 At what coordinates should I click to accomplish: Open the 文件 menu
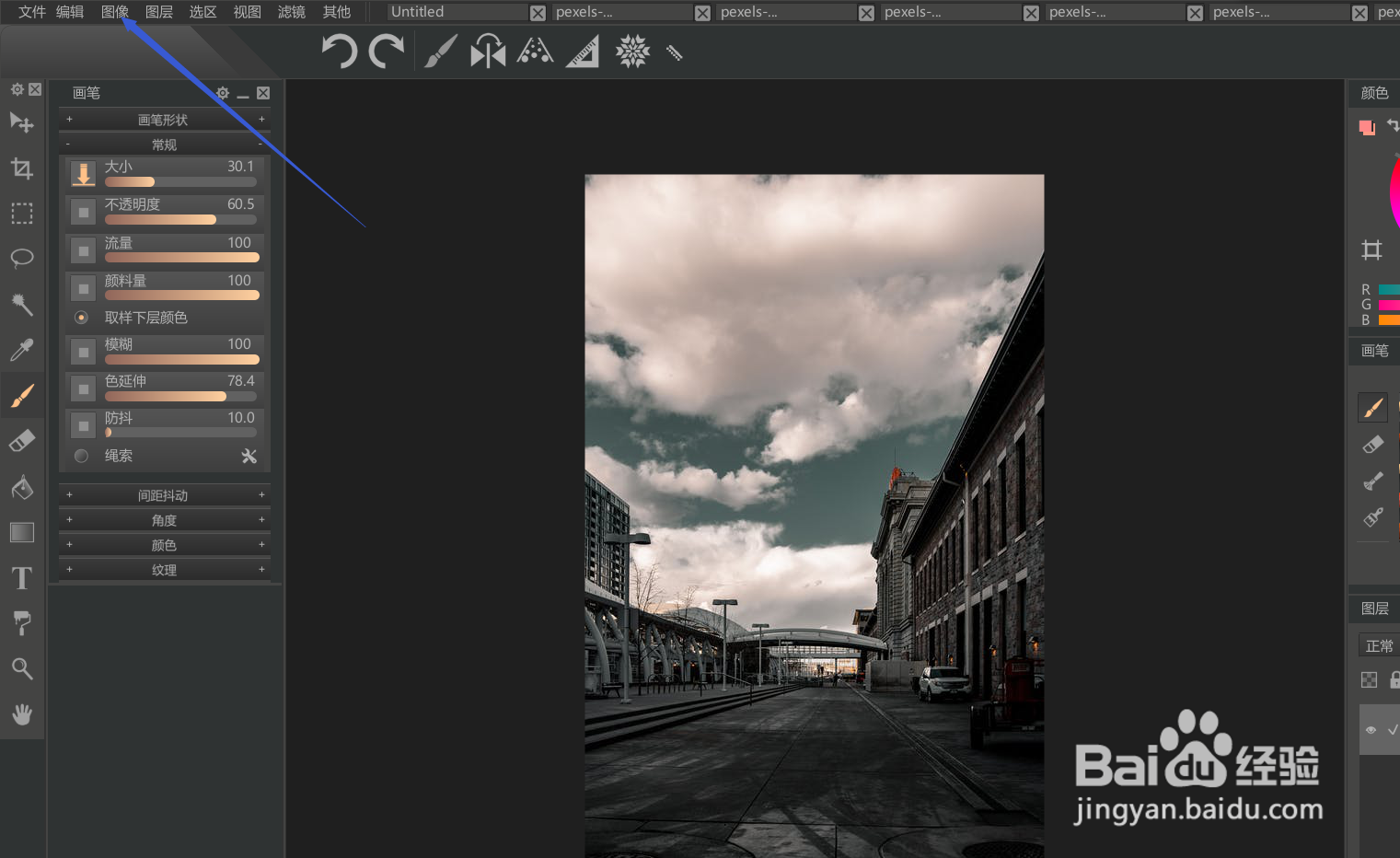[x=32, y=12]
